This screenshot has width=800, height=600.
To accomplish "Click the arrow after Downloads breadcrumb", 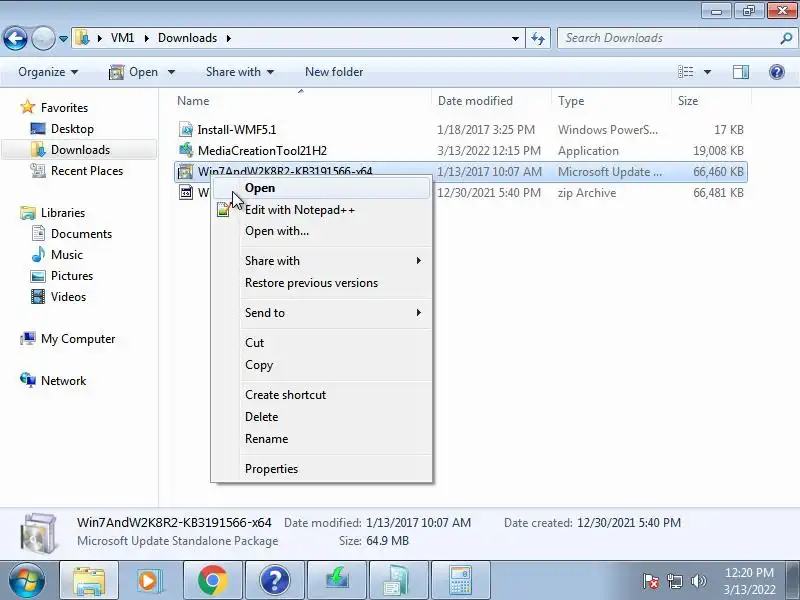I will 229,38.
